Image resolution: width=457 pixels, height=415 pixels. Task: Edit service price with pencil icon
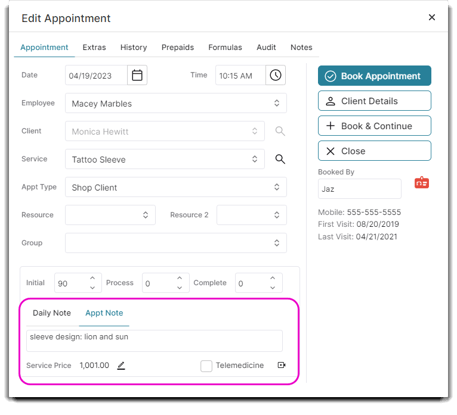pyautogui.click(x=121, y=366)
